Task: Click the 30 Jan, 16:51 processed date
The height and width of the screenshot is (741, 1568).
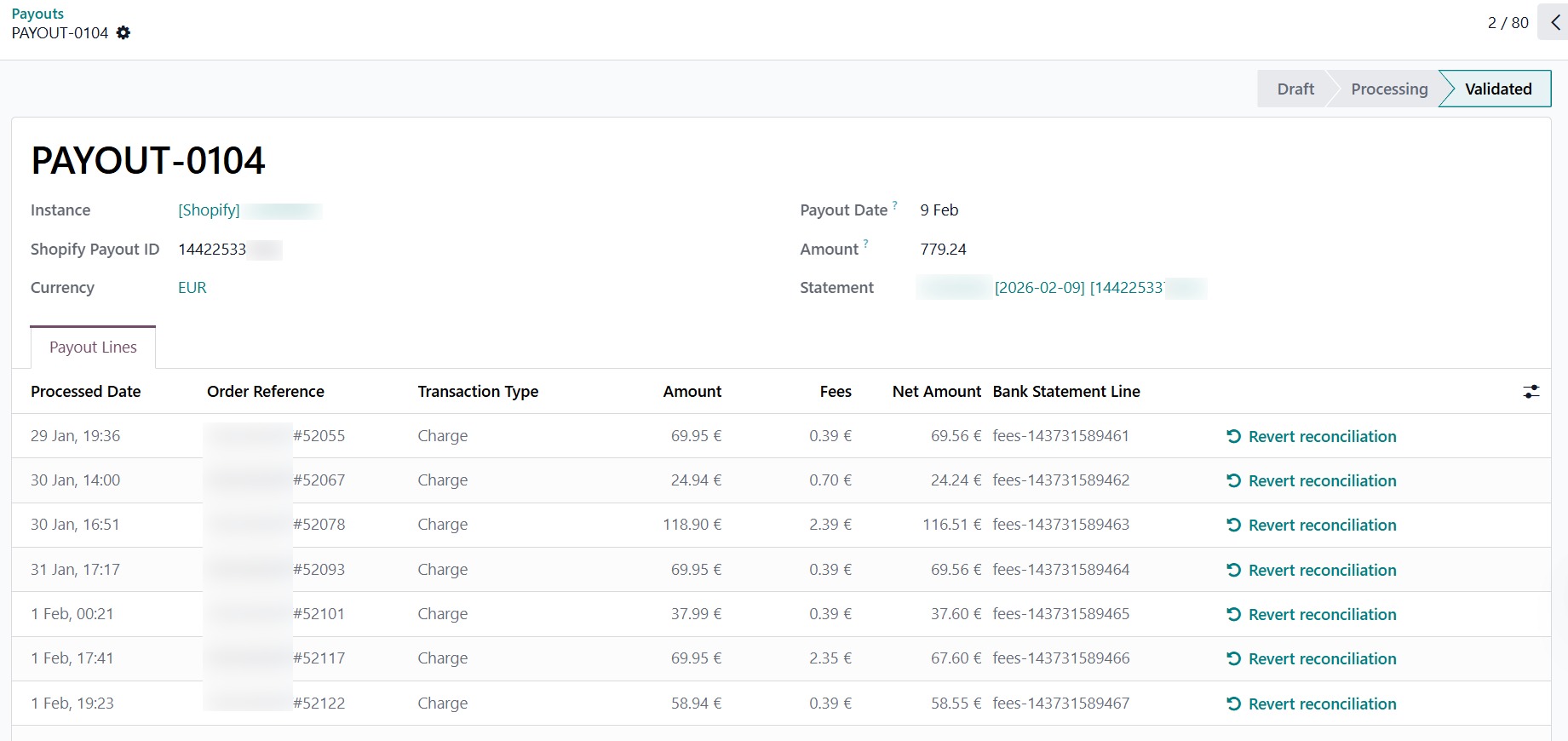Action: tap(75, 524)
